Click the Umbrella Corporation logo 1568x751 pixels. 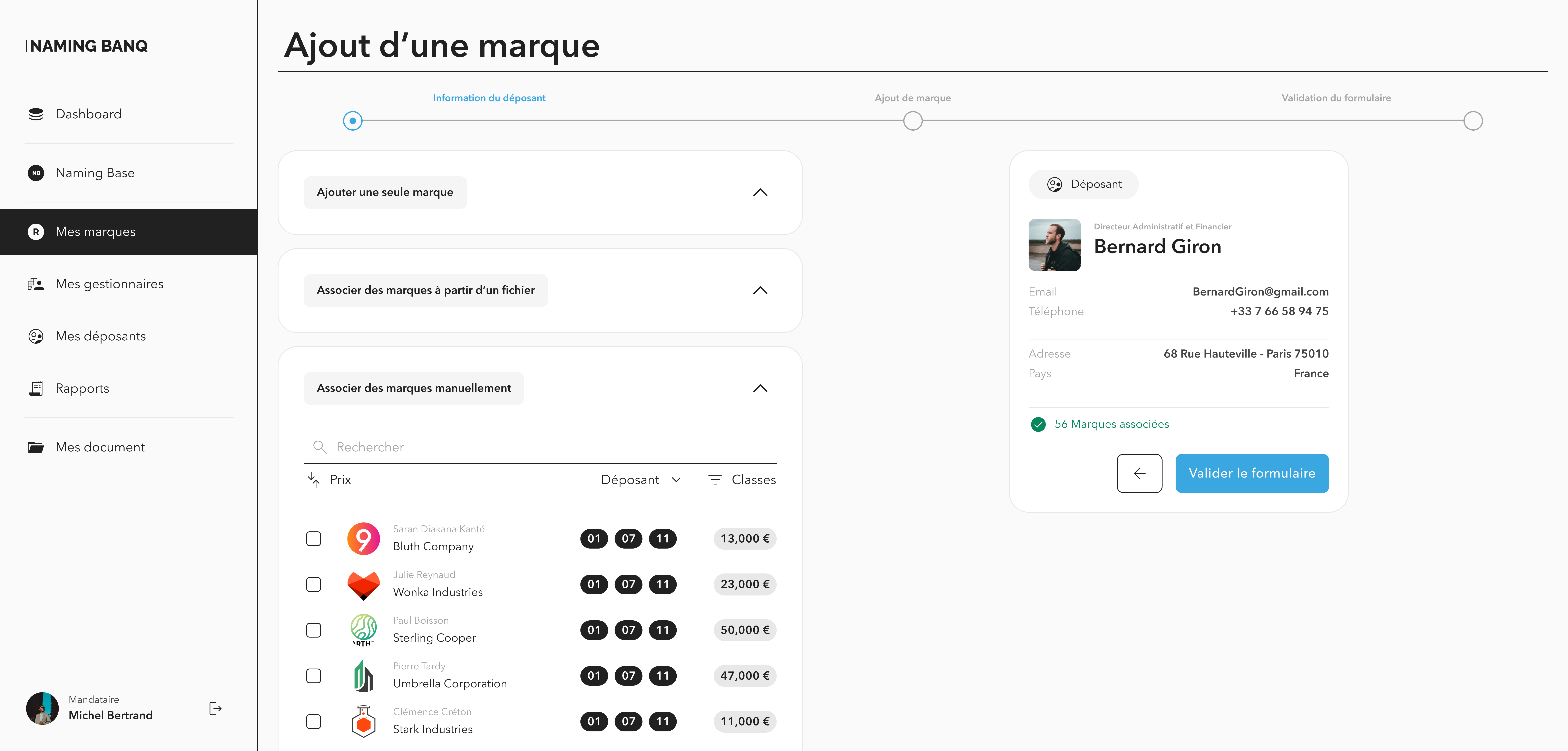click(363, 676)
